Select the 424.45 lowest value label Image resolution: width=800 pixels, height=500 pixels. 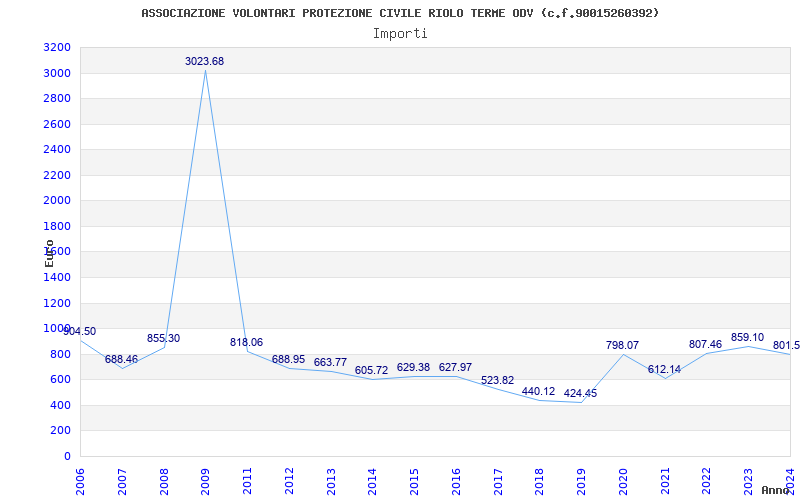click(580, 394)
